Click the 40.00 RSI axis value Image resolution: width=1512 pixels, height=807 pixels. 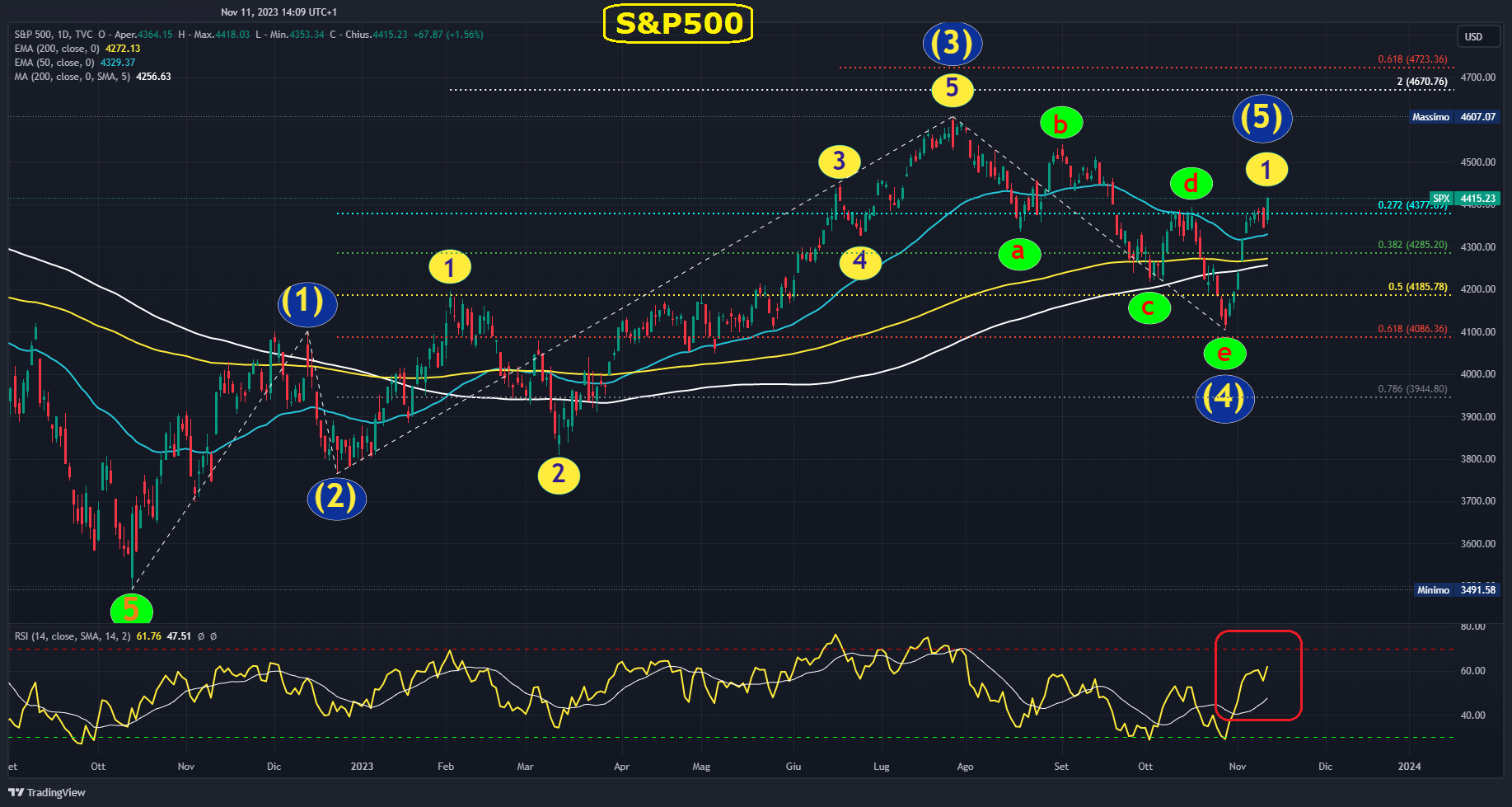[x=1473, y=716]
